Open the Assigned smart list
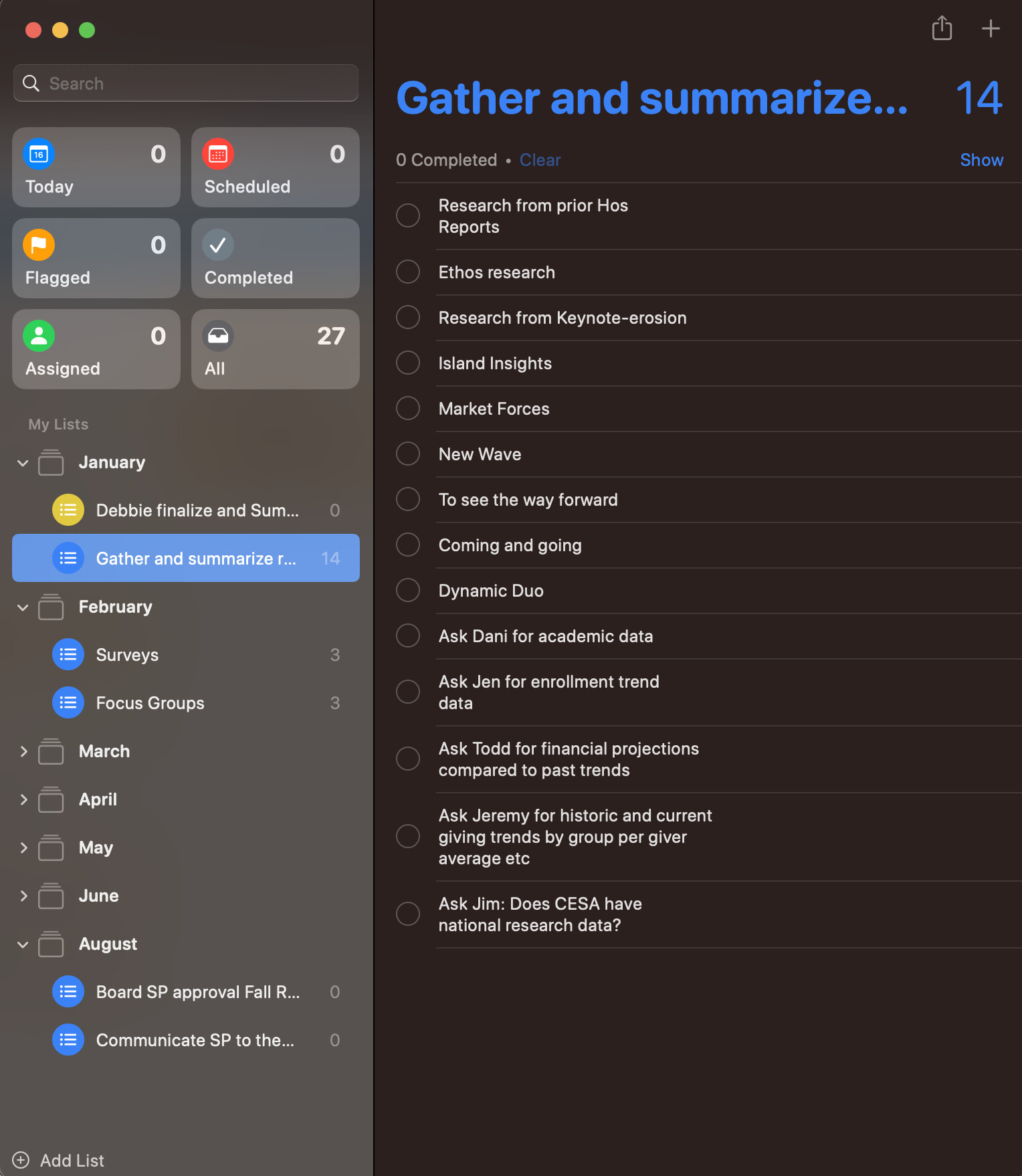 [x=96, y=349]
